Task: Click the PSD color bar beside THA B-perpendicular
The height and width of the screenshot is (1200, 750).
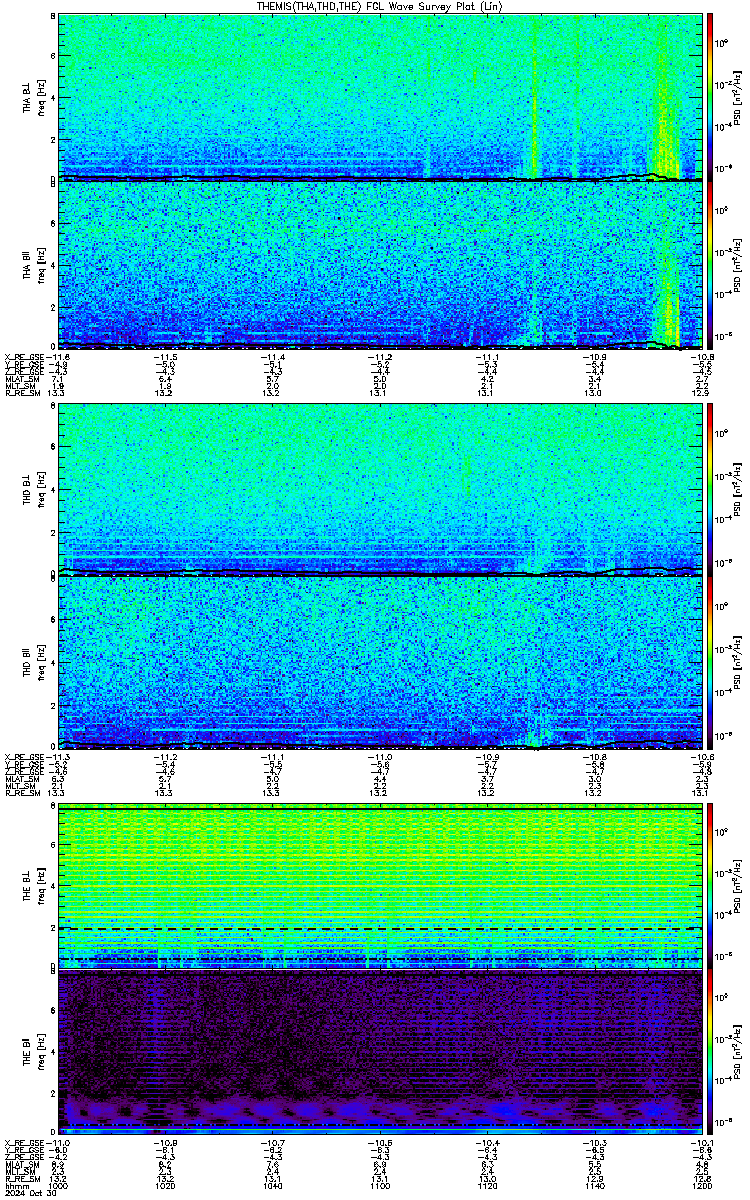Action: (710, 96)
